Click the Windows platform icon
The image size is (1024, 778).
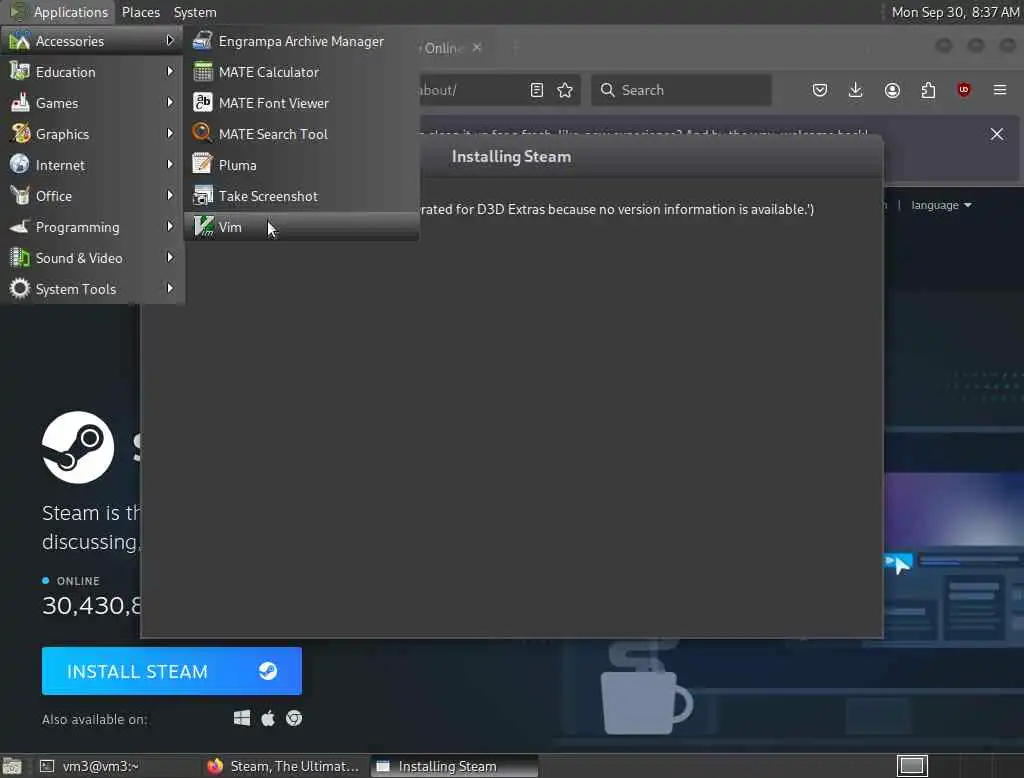point(242,719)
